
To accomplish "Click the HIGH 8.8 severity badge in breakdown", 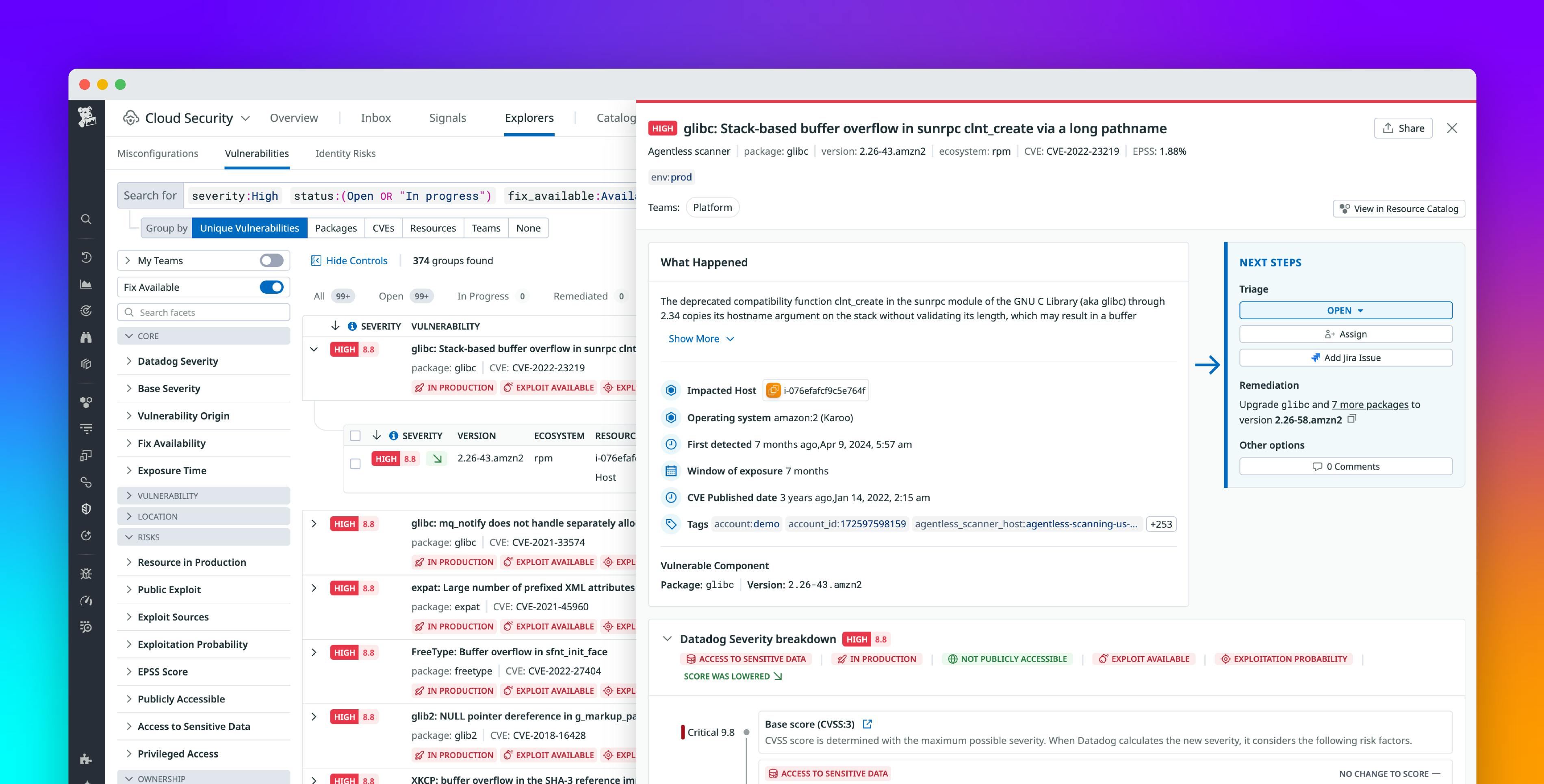I will 865,639.
